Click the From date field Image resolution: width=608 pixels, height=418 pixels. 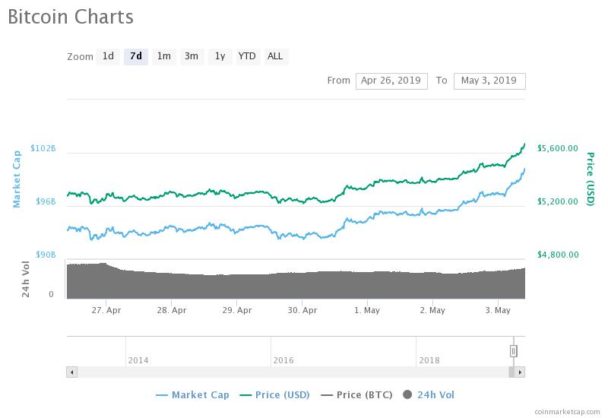391,81
